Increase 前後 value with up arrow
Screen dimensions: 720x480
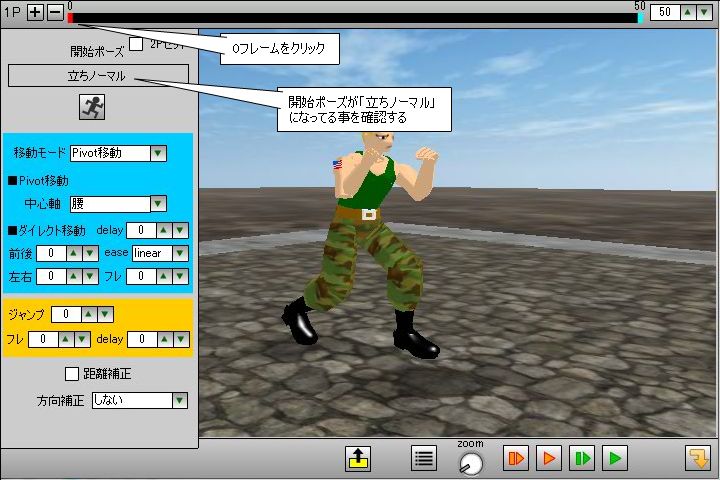(x=74, y=253)
